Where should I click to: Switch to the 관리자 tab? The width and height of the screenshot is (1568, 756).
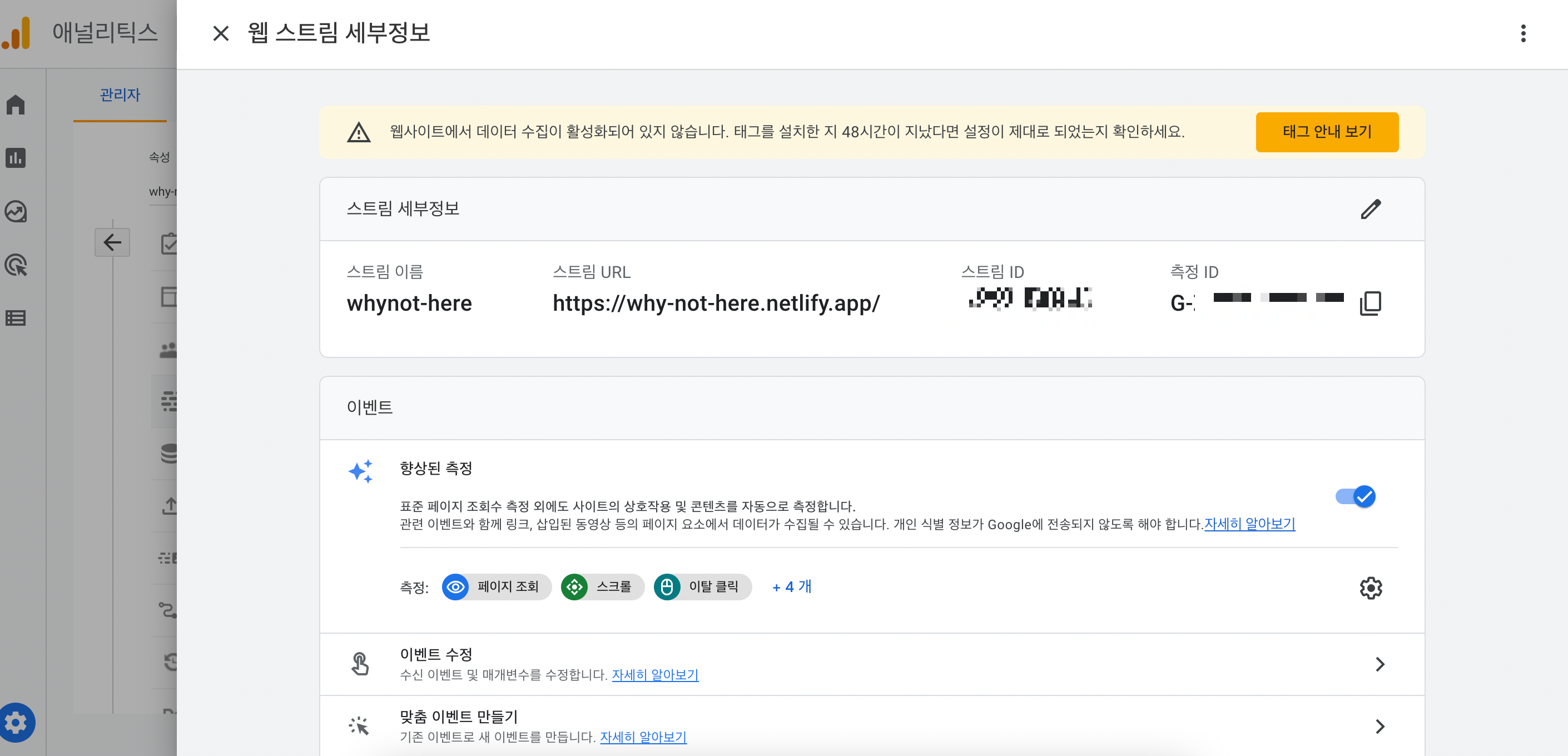pyautogui.click(x=120, y=95)
